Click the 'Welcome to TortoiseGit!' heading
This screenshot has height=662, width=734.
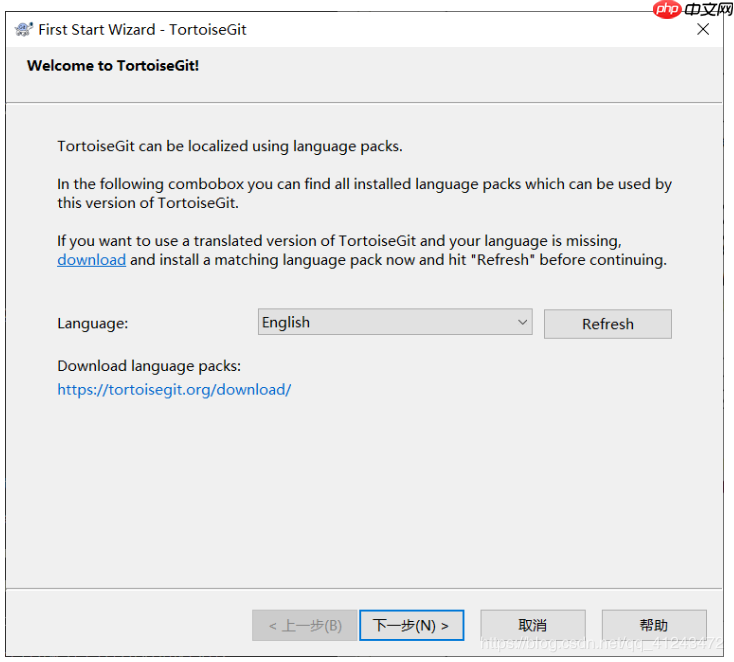pyautogui.click(x=113, y=66)
